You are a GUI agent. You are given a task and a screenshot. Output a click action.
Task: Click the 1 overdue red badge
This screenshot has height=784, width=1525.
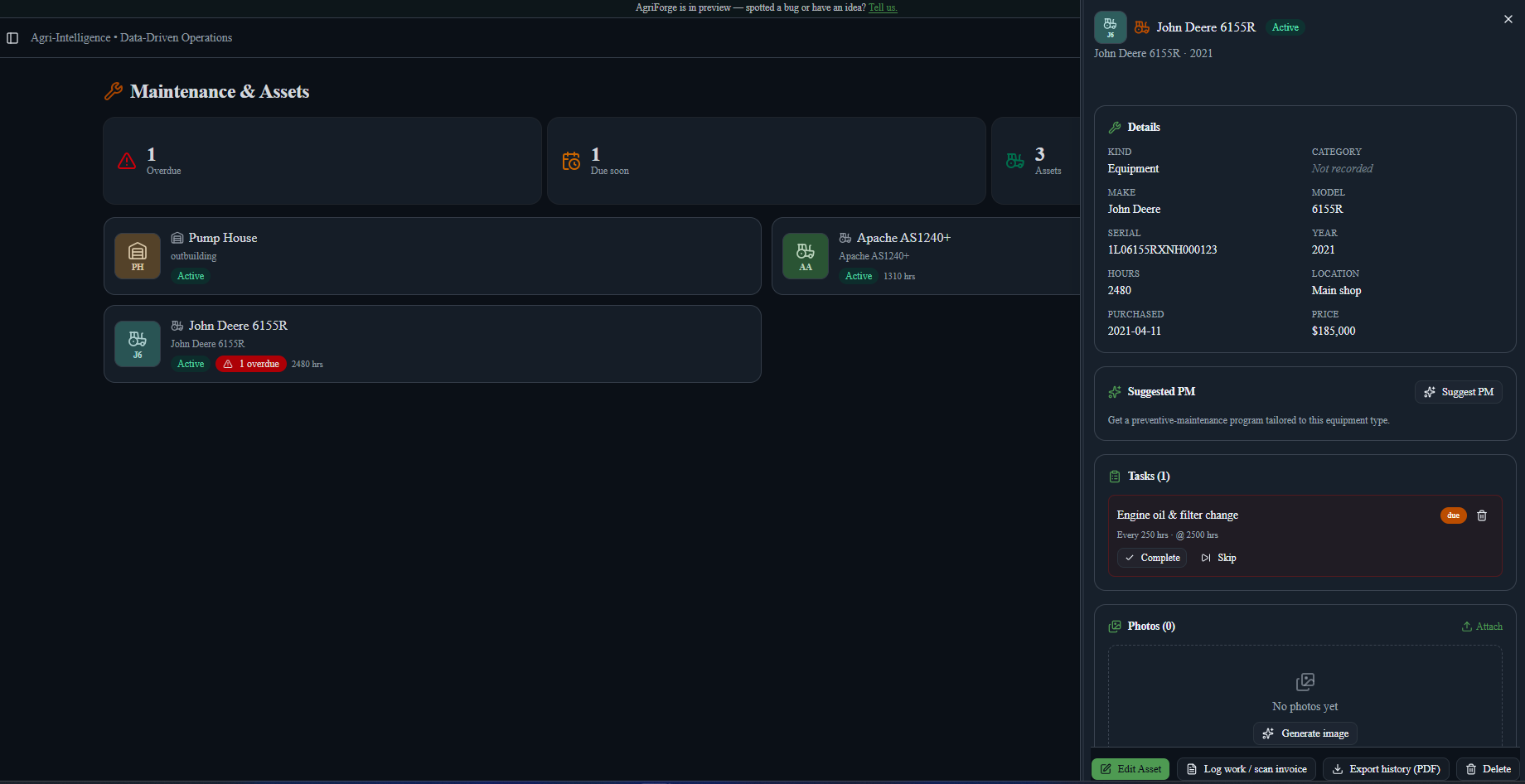251,364
